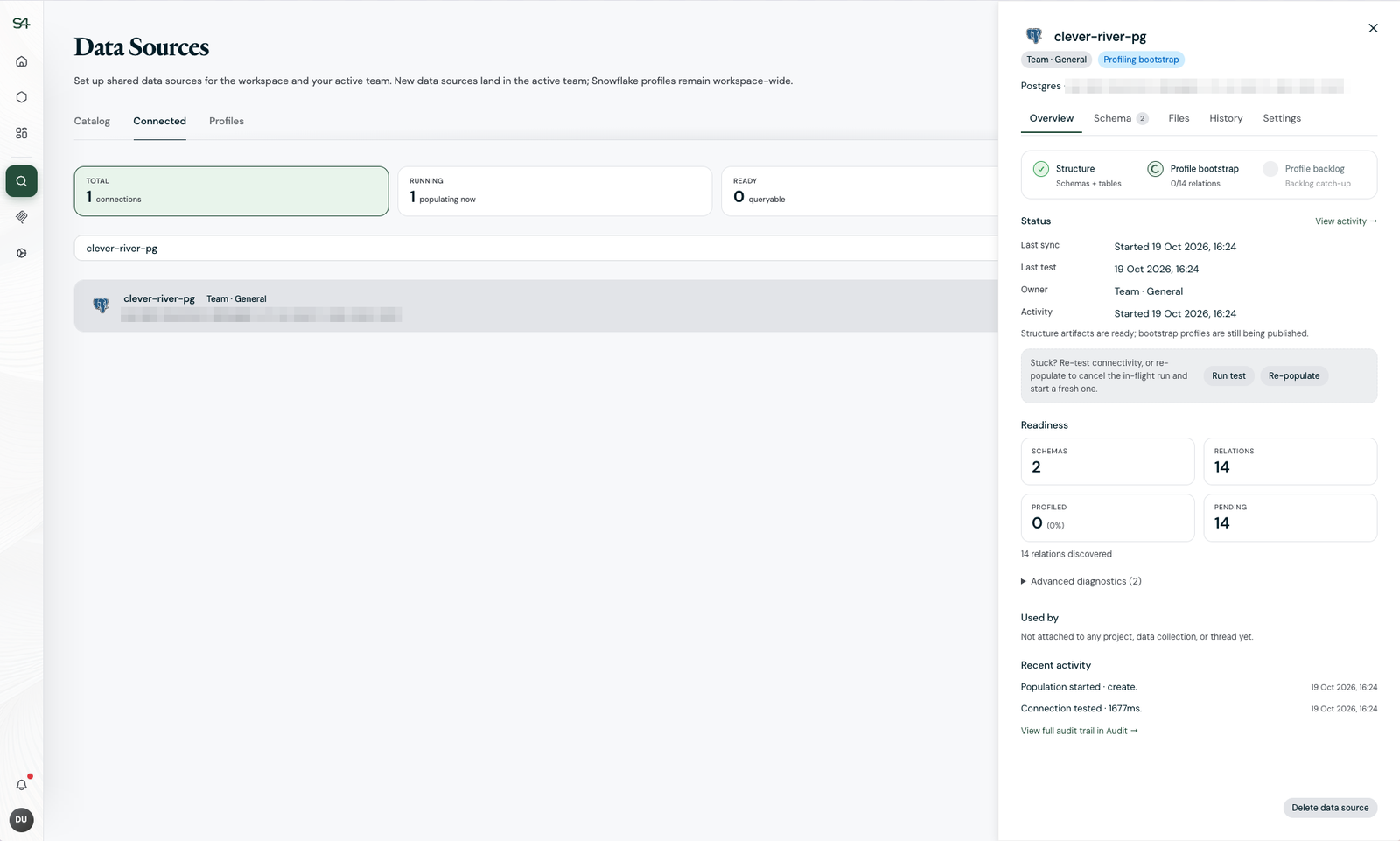Screen dimensions: 1400x841
Task: Open the hexagon icon in sidebar
Action: tap(22, 97)
